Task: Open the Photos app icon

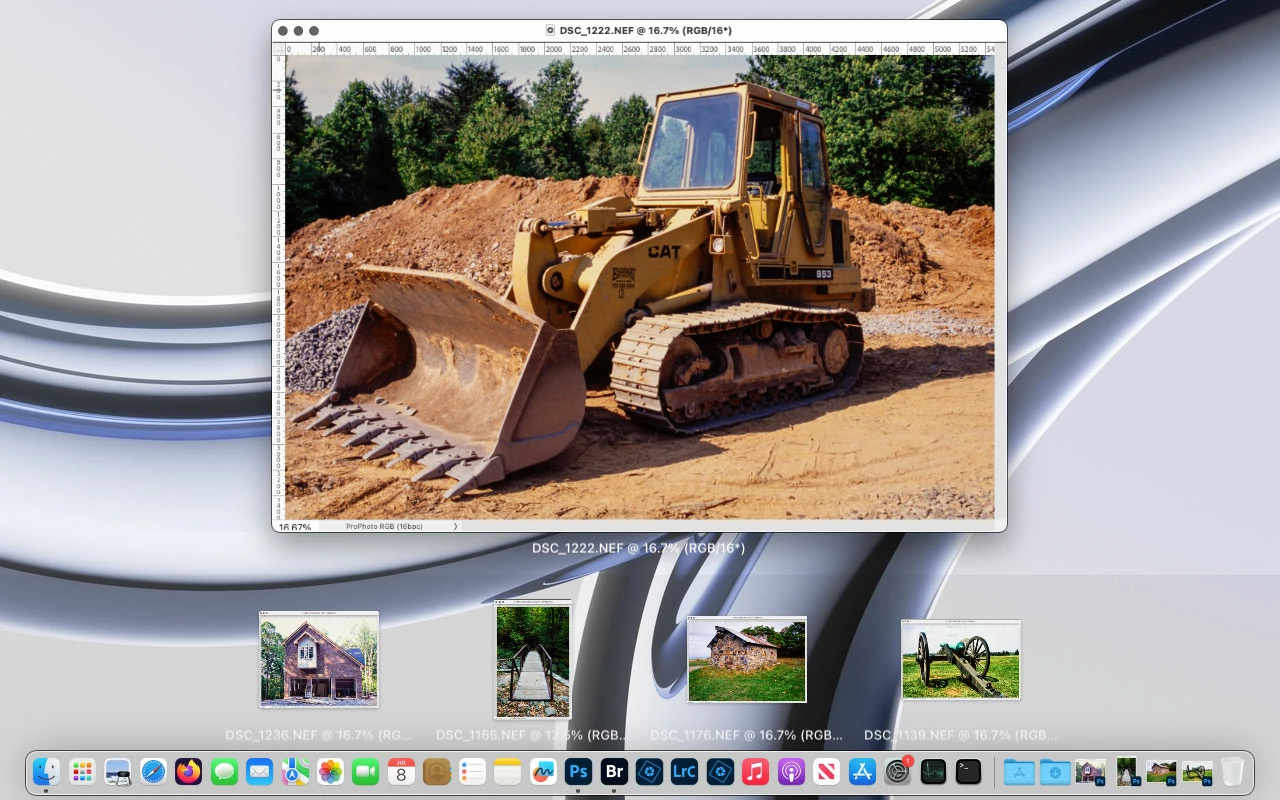Action: (x=330, y=772)
